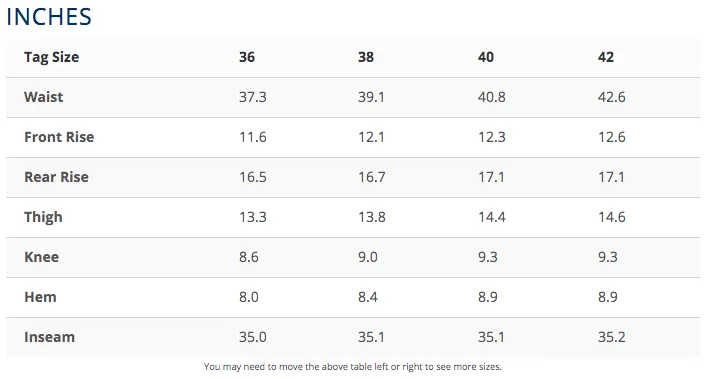707x379 pixels.
Task: Click the front rise value 12.1
Action: tap(371, 137)
